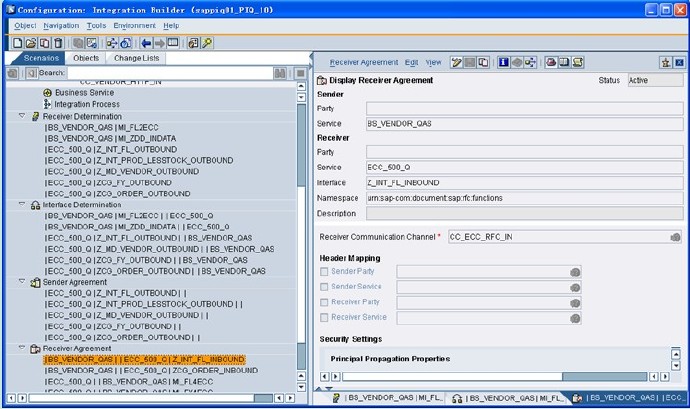Screen dimensions: 690x409
Task: Click the yellow key wizard toolbar icon
Action: click(x=207, y=43)
